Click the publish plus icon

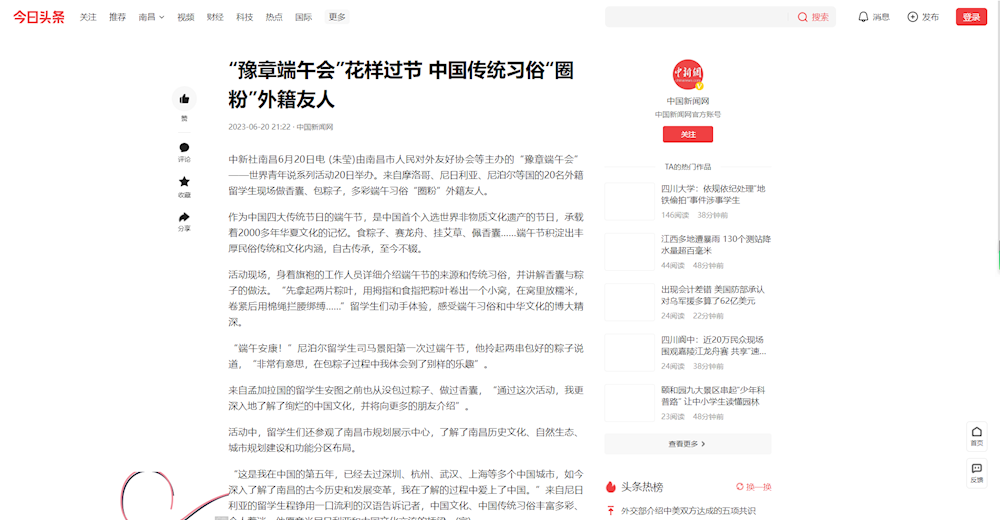click(x=912, y=17)
